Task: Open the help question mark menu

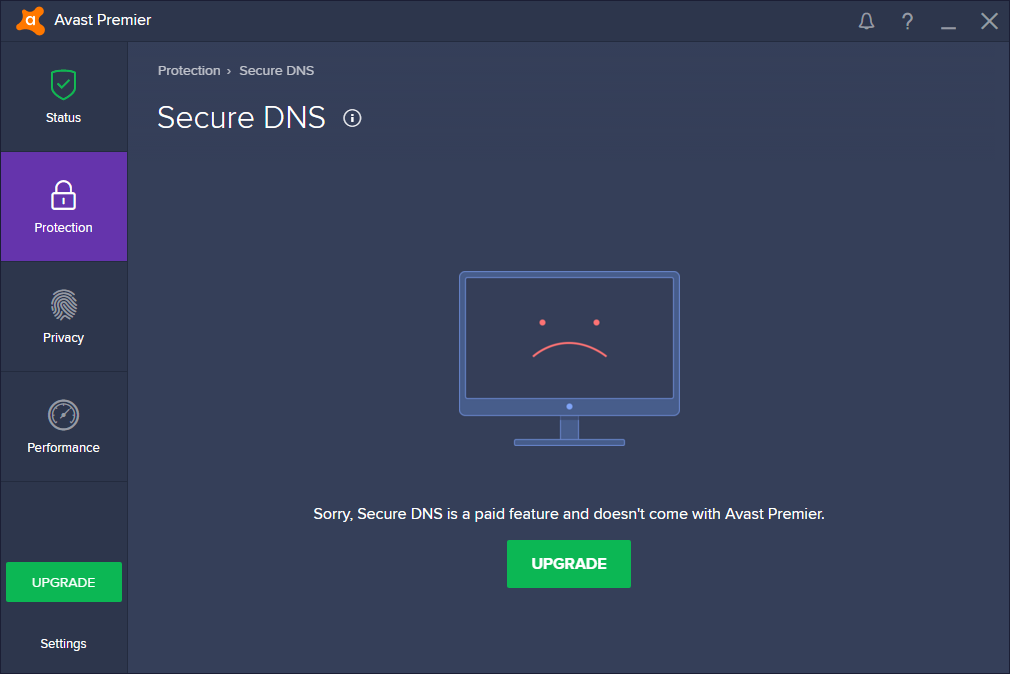Action: point(907,21)
